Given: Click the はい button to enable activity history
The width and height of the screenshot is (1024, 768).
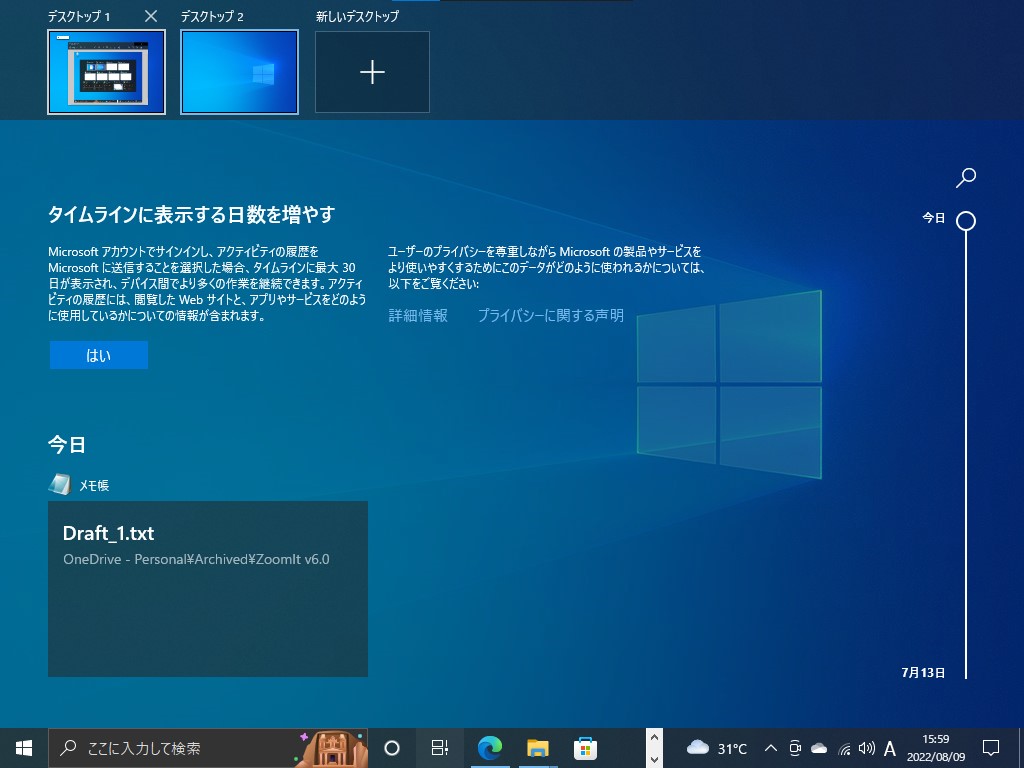Looking at the screenshot, I should tap(98, 354).
